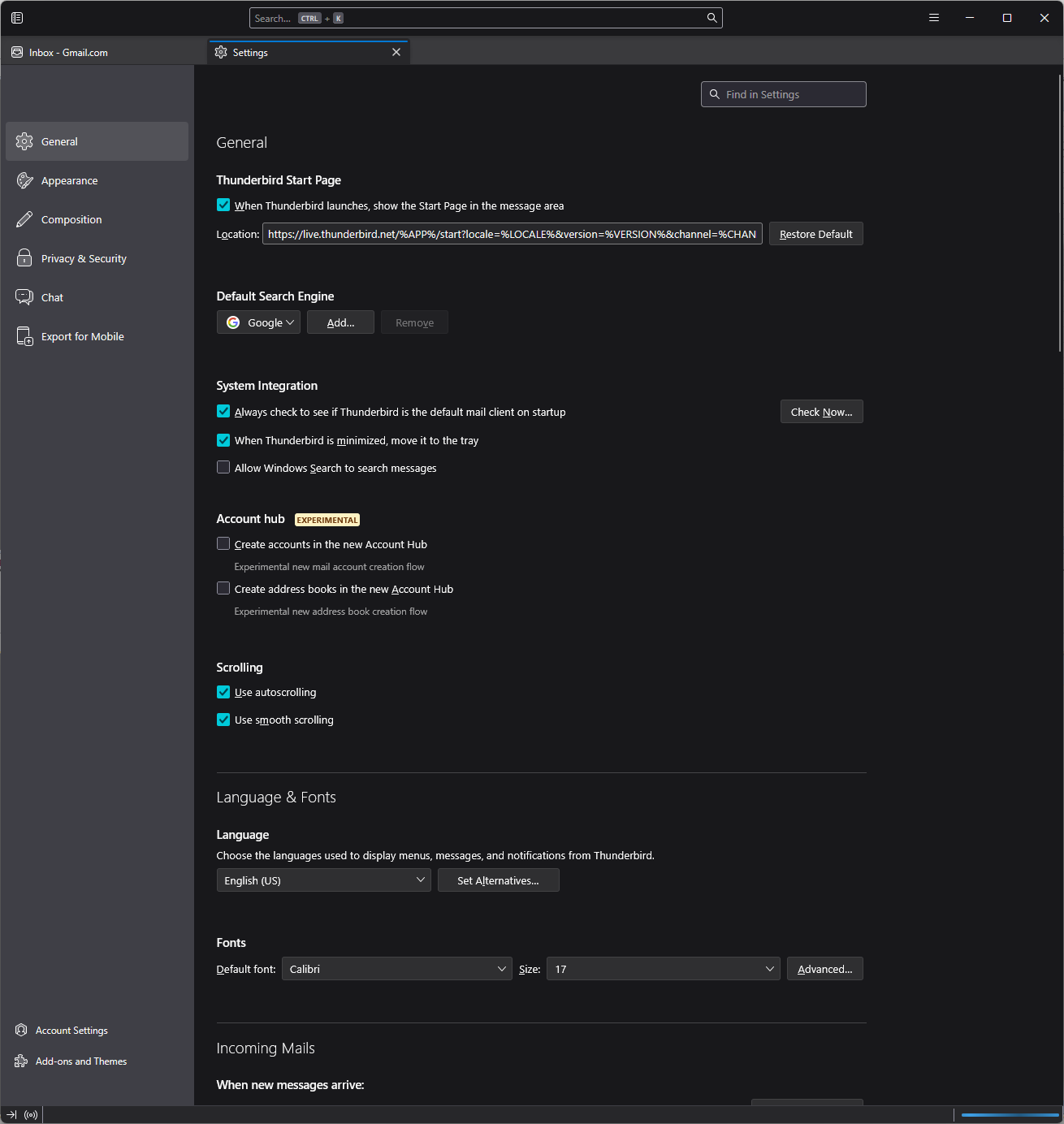Click the Check Now... button
Screen dimensions: 1064x1124
(x=821, y=412)
